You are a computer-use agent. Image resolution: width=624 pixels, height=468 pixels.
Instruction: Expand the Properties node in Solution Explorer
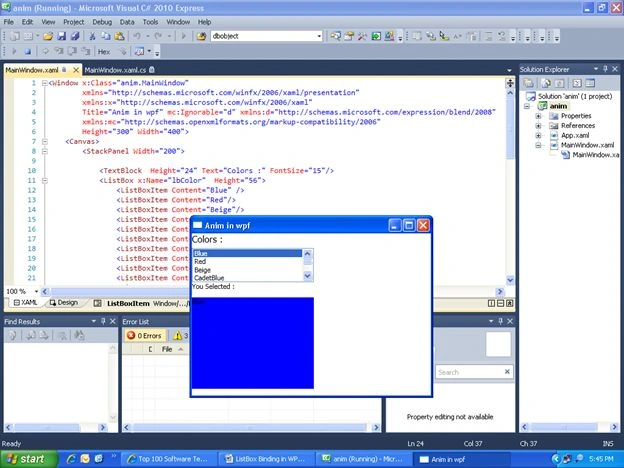pyautogui.click(x=538, y=116)
